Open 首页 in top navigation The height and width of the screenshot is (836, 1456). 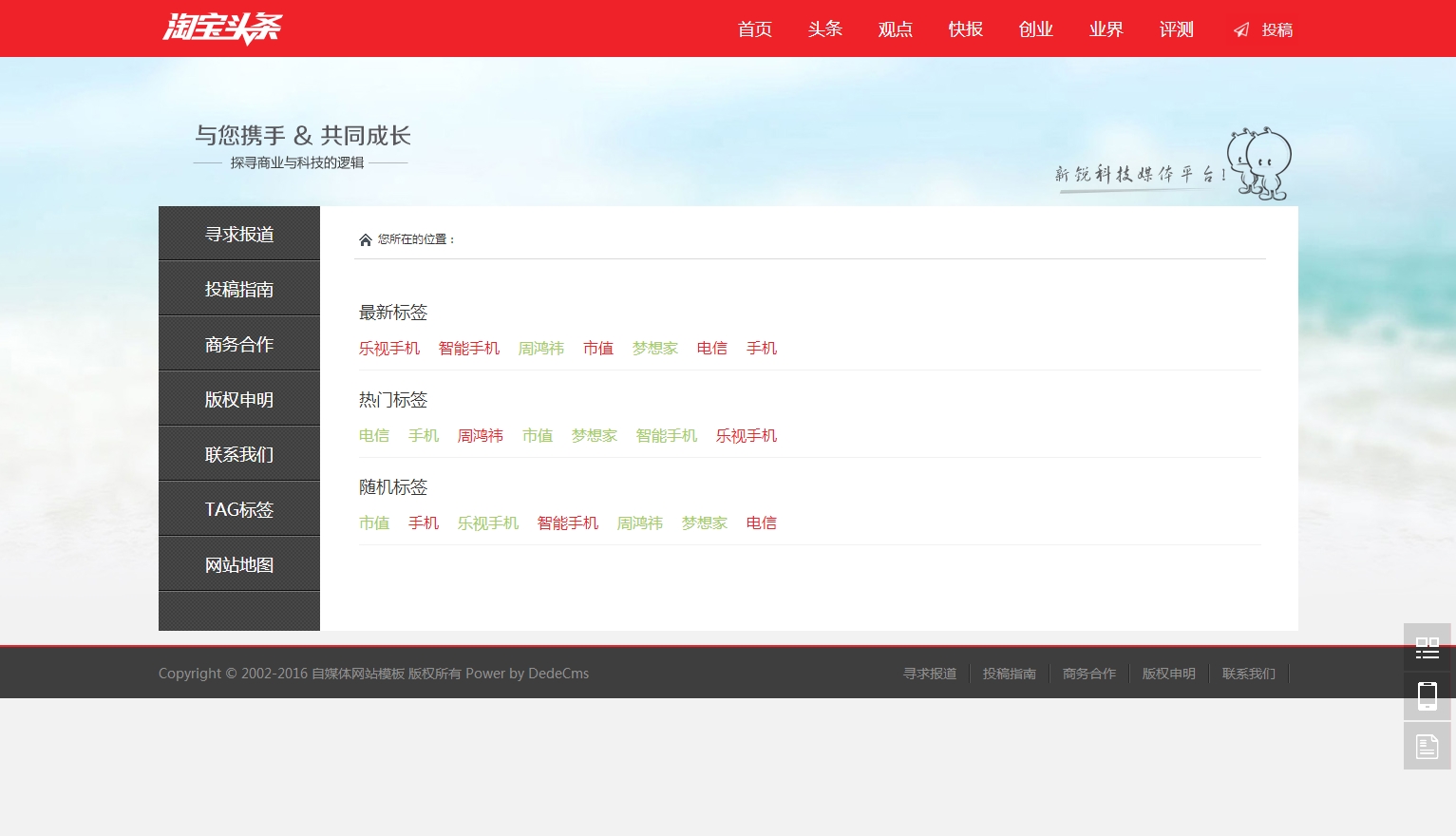[755, 29]
